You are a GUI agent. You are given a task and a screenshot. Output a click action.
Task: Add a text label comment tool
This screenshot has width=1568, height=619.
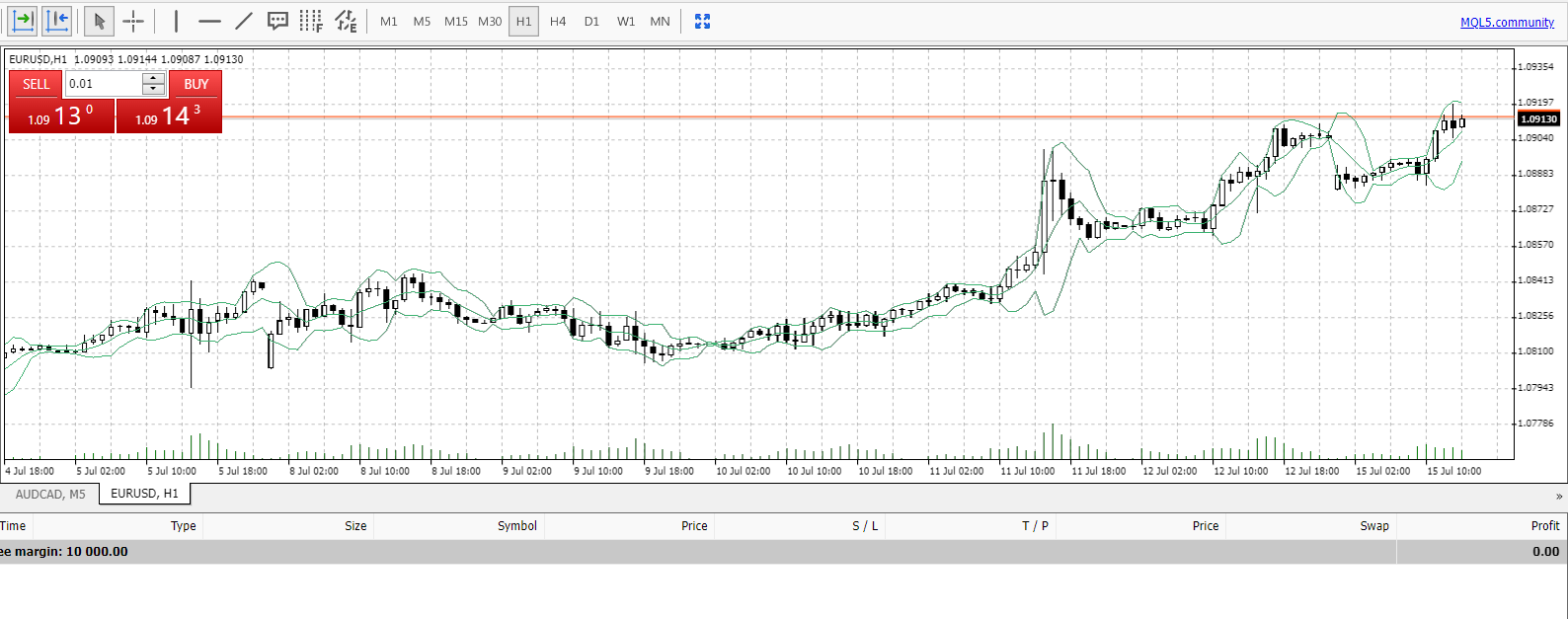coord(278,21)
